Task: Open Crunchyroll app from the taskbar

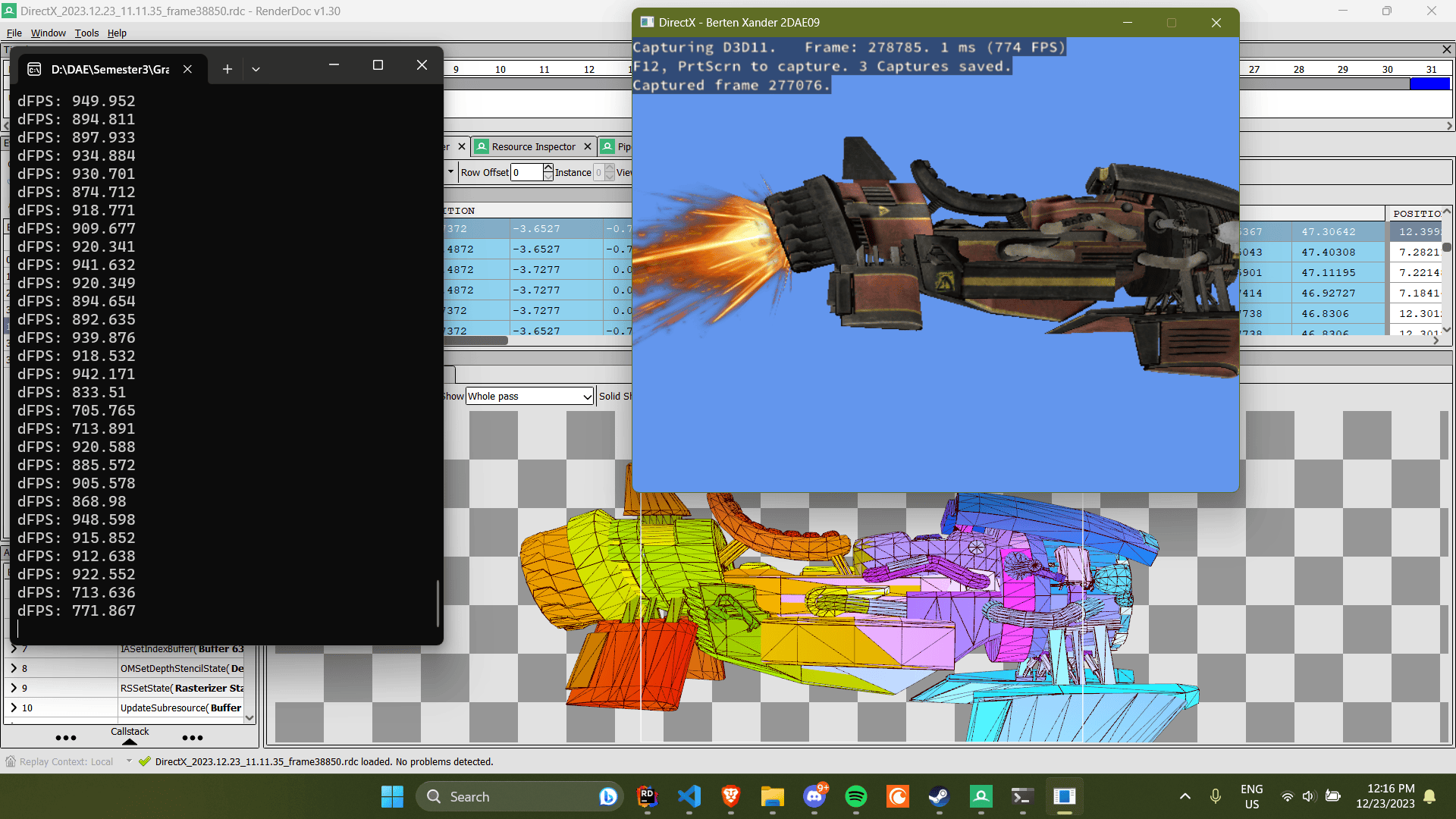Action: tap(898, 796)
